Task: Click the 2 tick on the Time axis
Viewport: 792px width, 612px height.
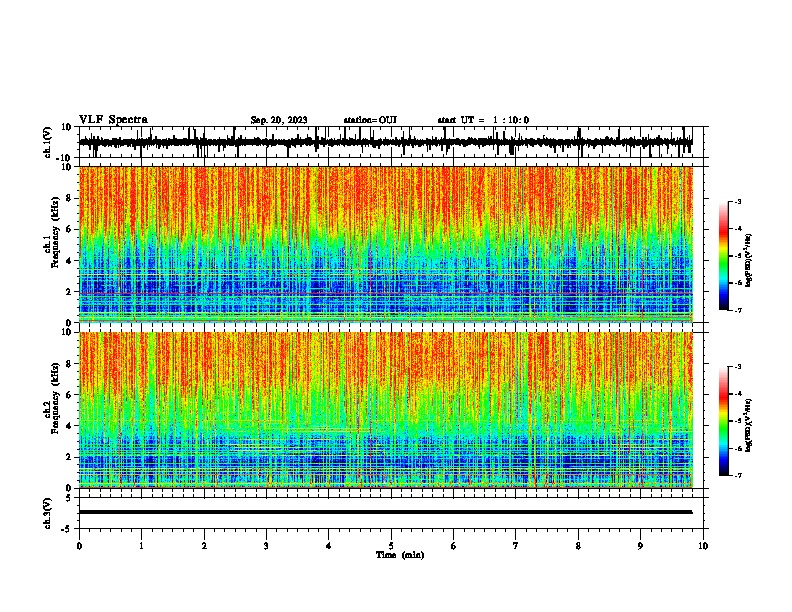Action: click(204, 546)
